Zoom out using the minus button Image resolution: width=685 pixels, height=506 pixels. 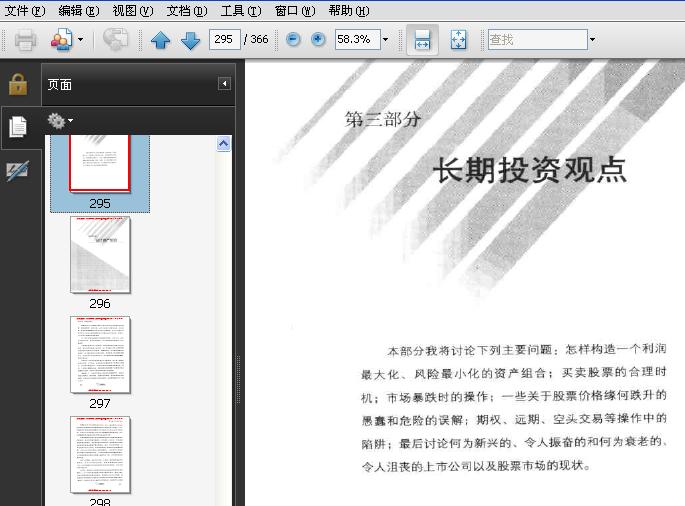coord(293,40)
